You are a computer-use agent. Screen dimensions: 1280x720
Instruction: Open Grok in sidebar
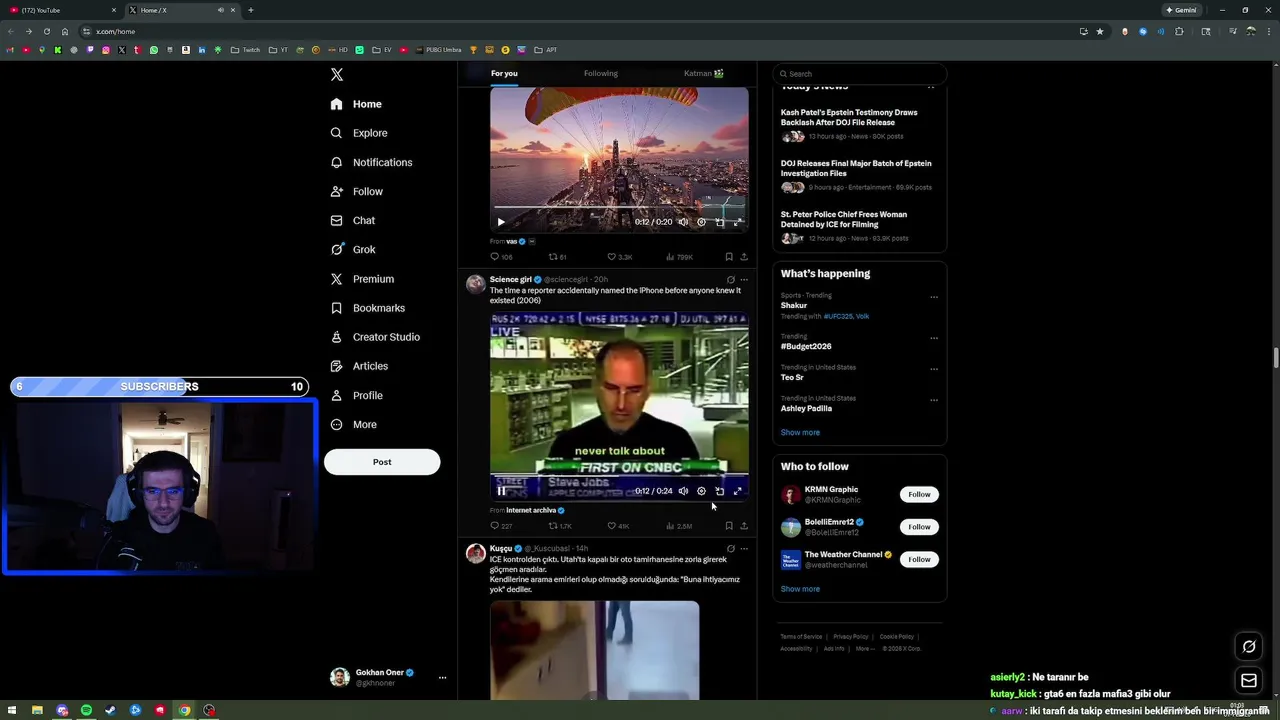click(x=352, y=249)
